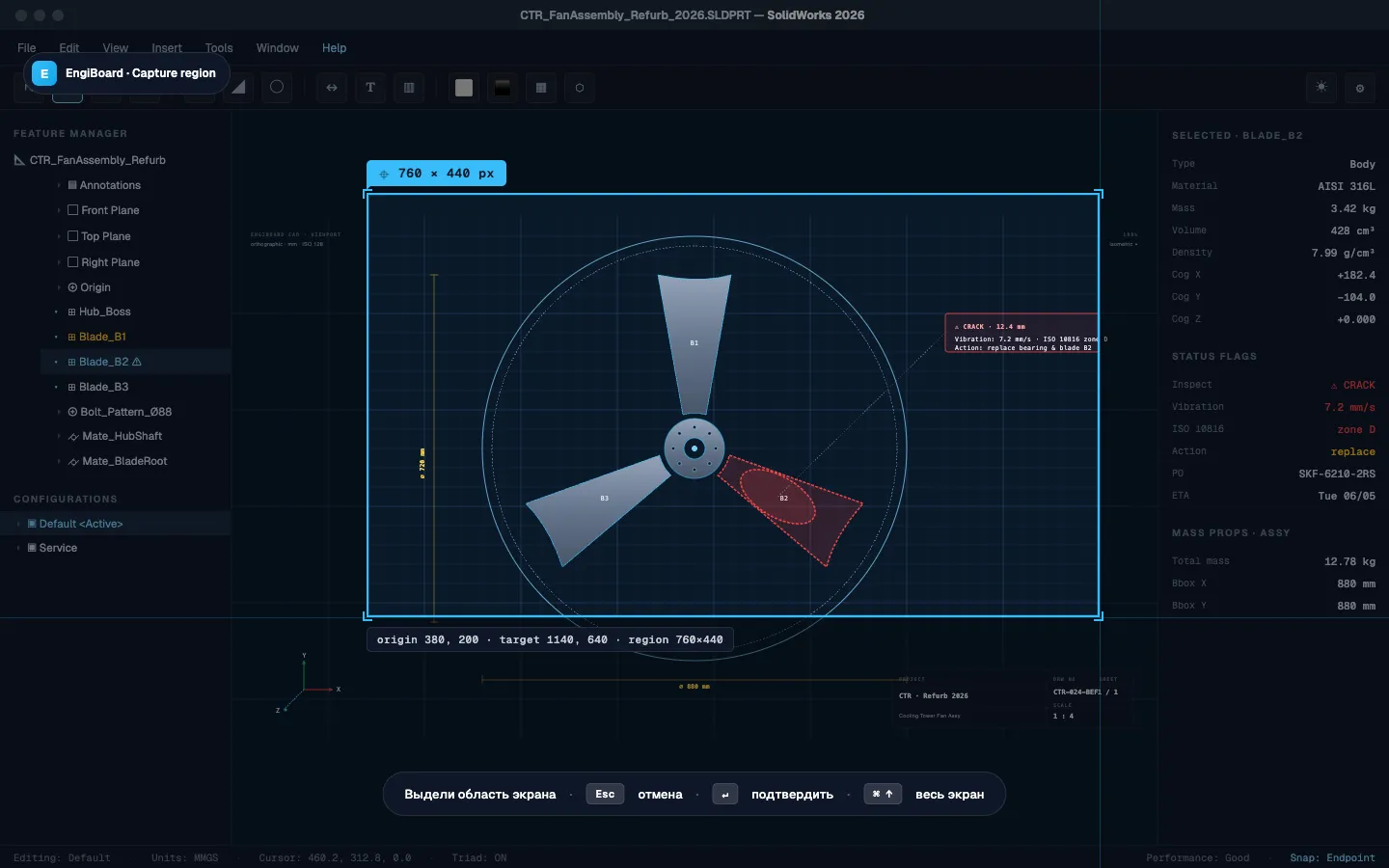The height and width of the screenshot is (868, 1389).
Task: Toggle the Top Plane checkbox
Action: (x=72, y=236)
